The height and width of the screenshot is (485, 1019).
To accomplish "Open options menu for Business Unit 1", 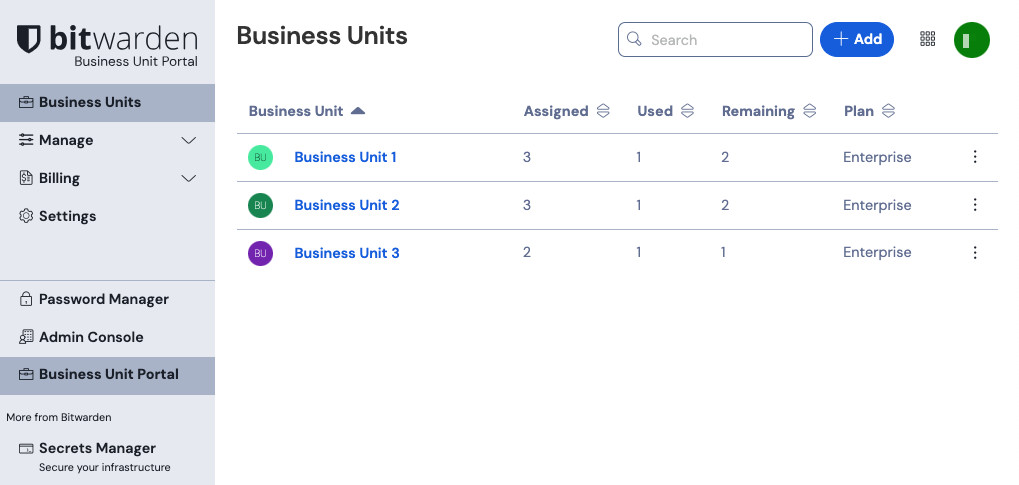I will pos(975,157).
